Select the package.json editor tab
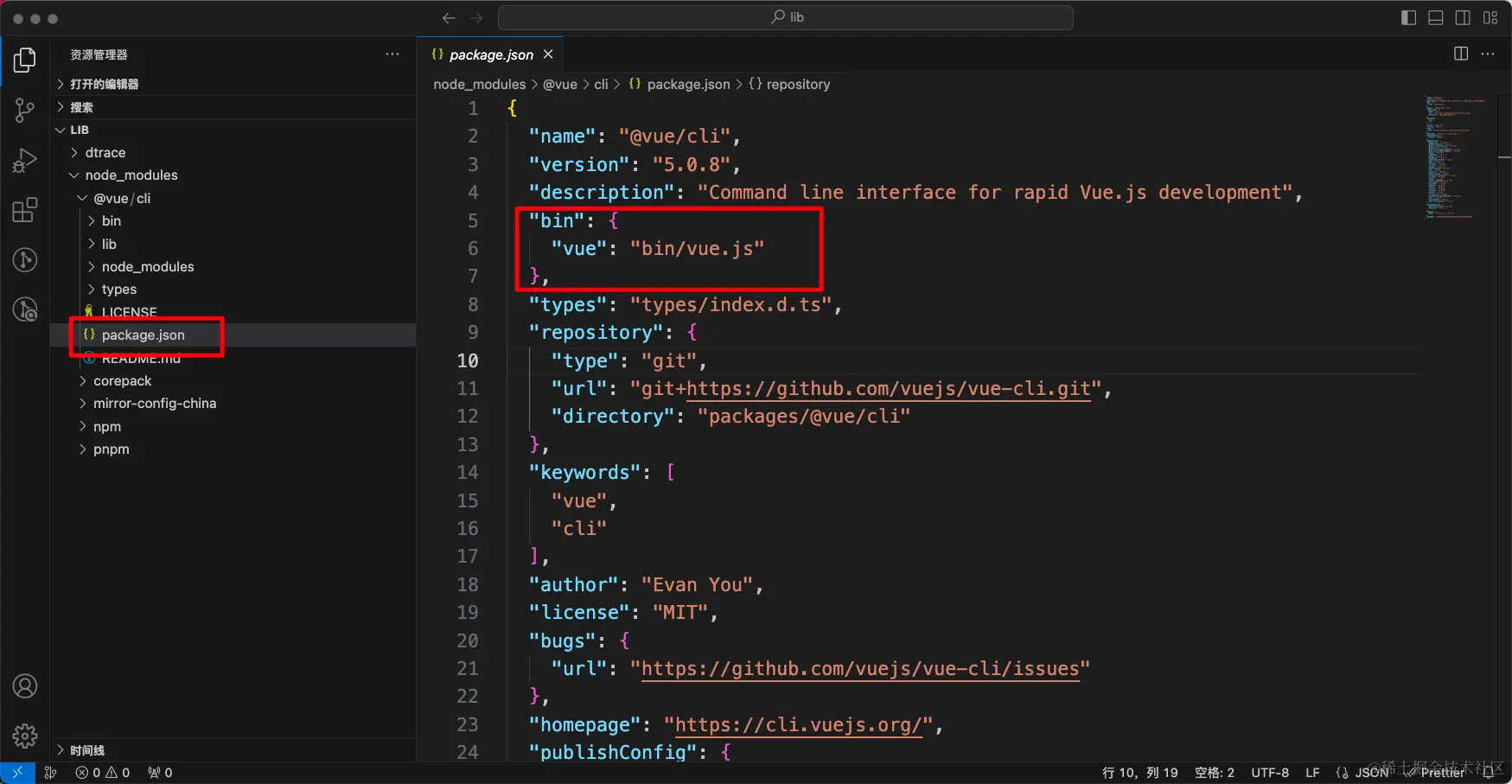Screen dimensions: 1512x784 [x=490, y=54]
